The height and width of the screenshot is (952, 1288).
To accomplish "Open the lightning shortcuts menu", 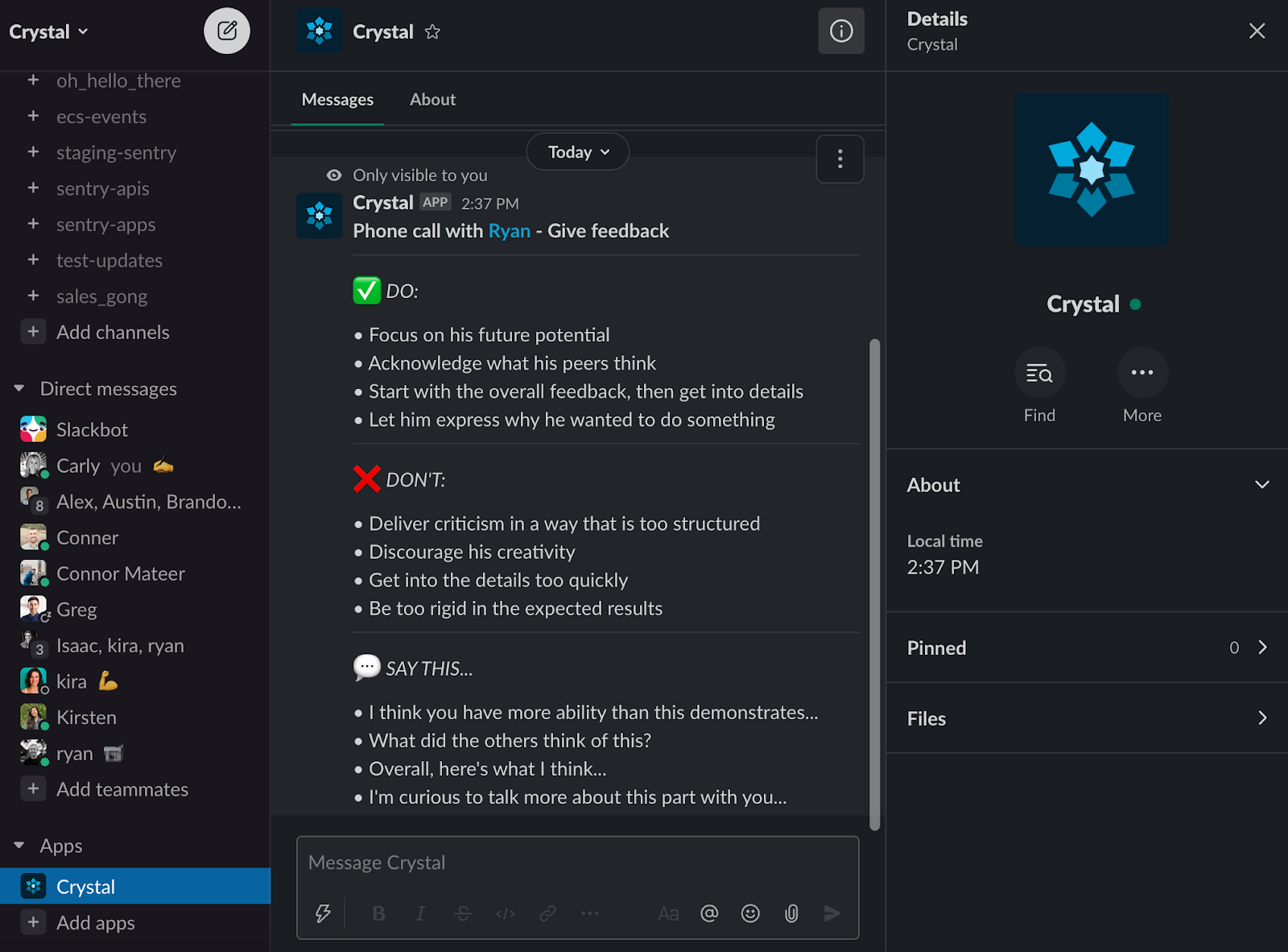I will click(x=323, y=913).
